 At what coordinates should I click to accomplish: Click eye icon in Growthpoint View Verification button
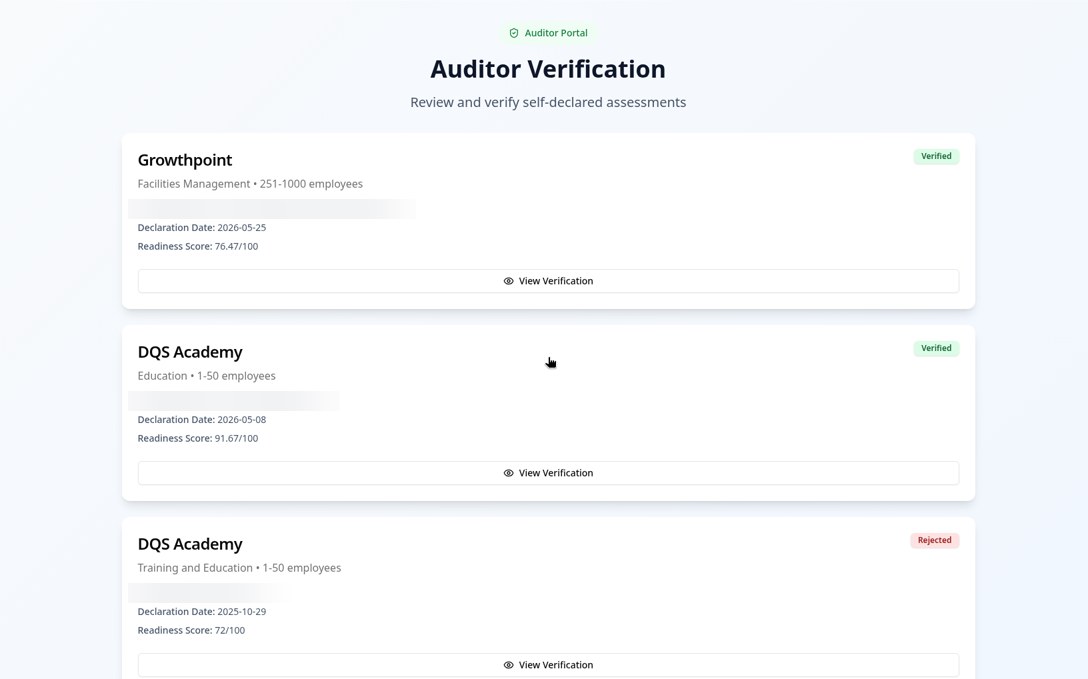(x=509, y=281)
